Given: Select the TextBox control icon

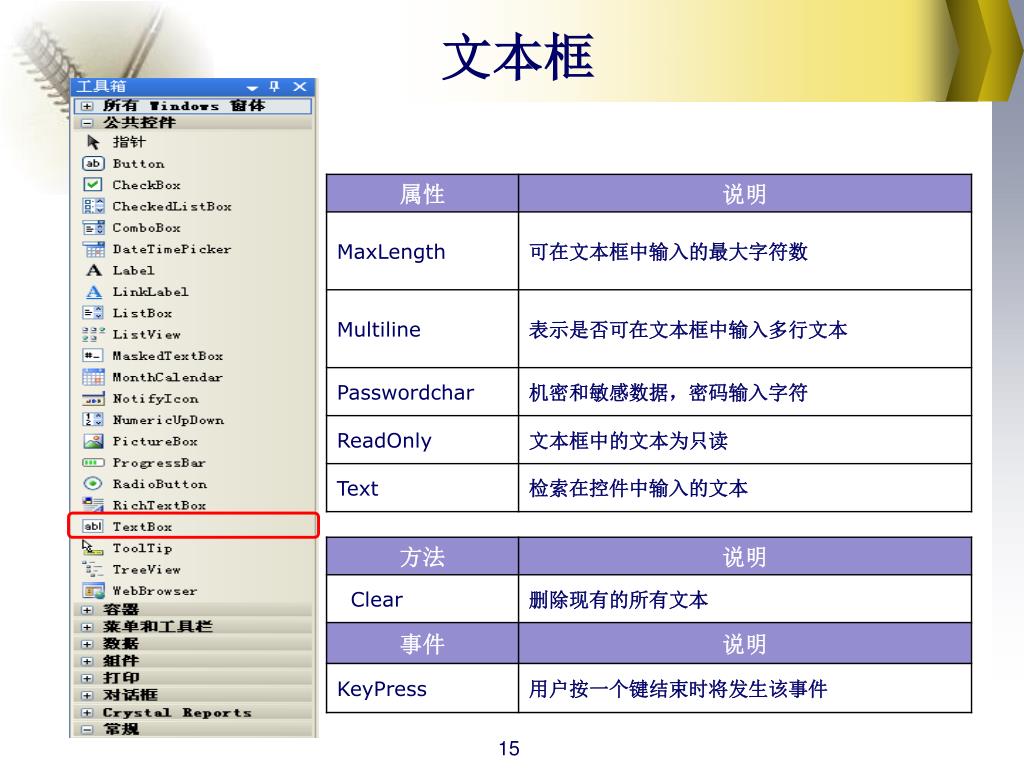Looking at the screenshot, I should pos(93,526).
